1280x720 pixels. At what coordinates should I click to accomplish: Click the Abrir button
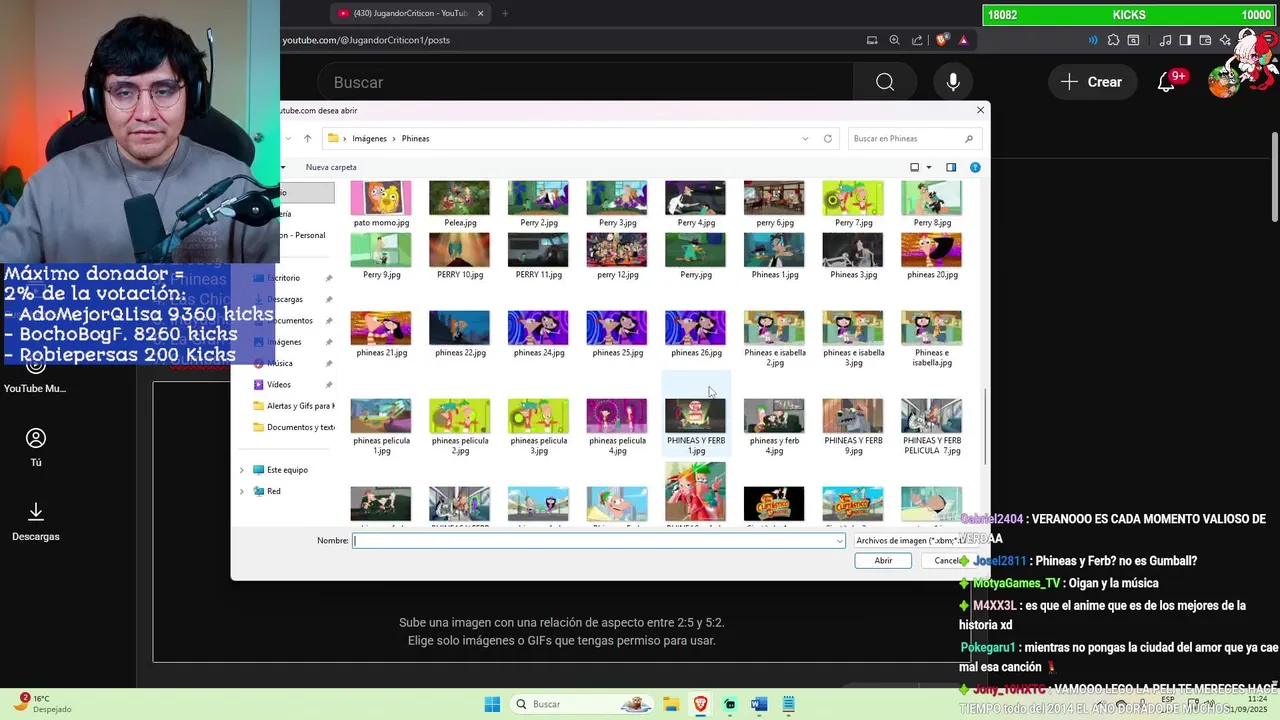(x=883, y=561)
